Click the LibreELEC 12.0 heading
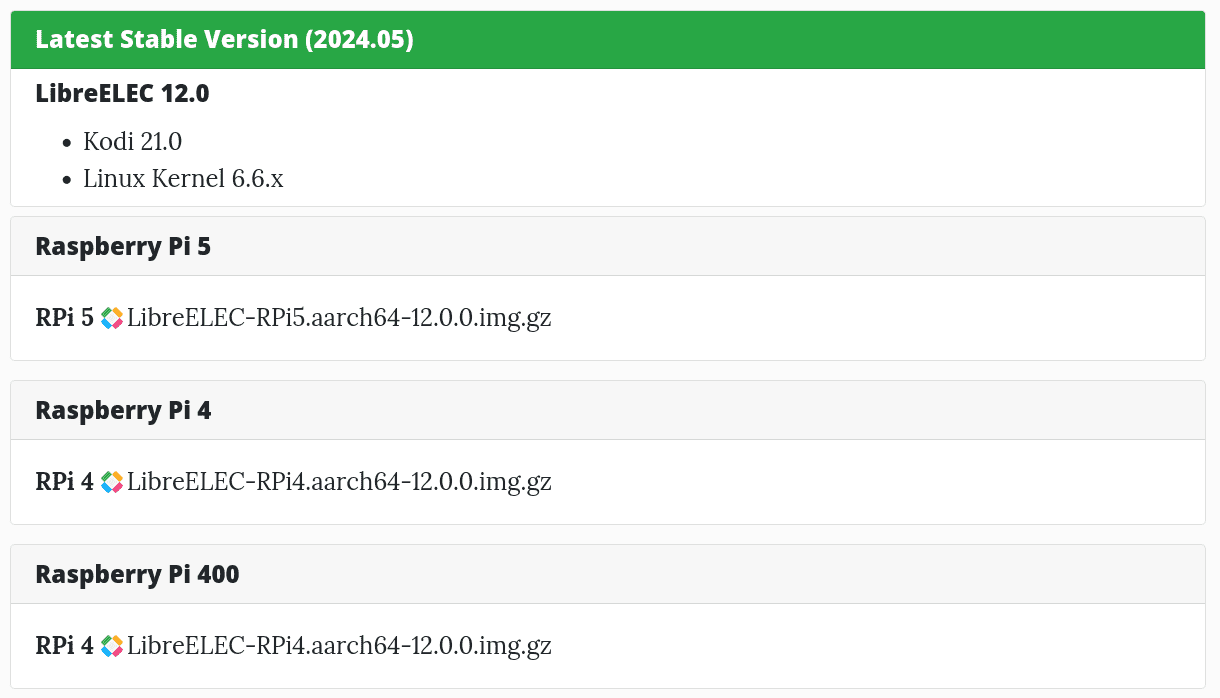Viewport: 1220px width, 698px height. pos(122,94)
